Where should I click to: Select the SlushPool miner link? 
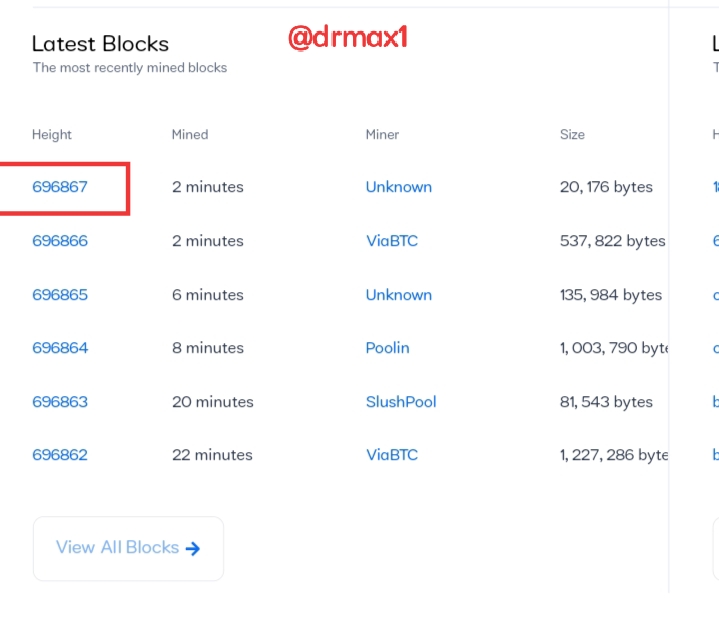[x=401, y=402]
